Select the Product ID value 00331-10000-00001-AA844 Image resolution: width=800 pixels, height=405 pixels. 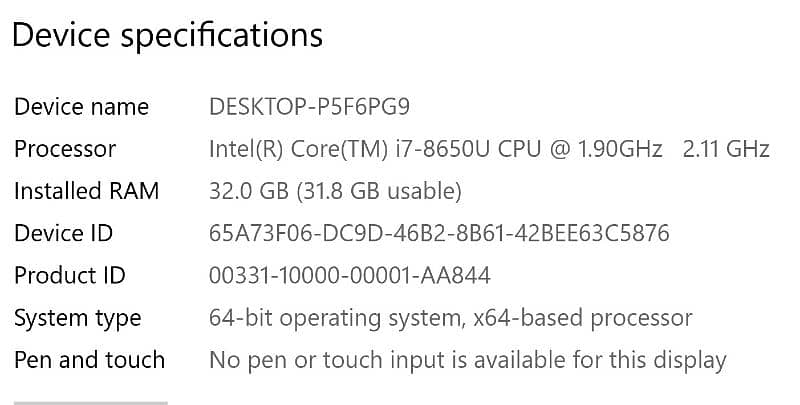[x=349, y=275]
